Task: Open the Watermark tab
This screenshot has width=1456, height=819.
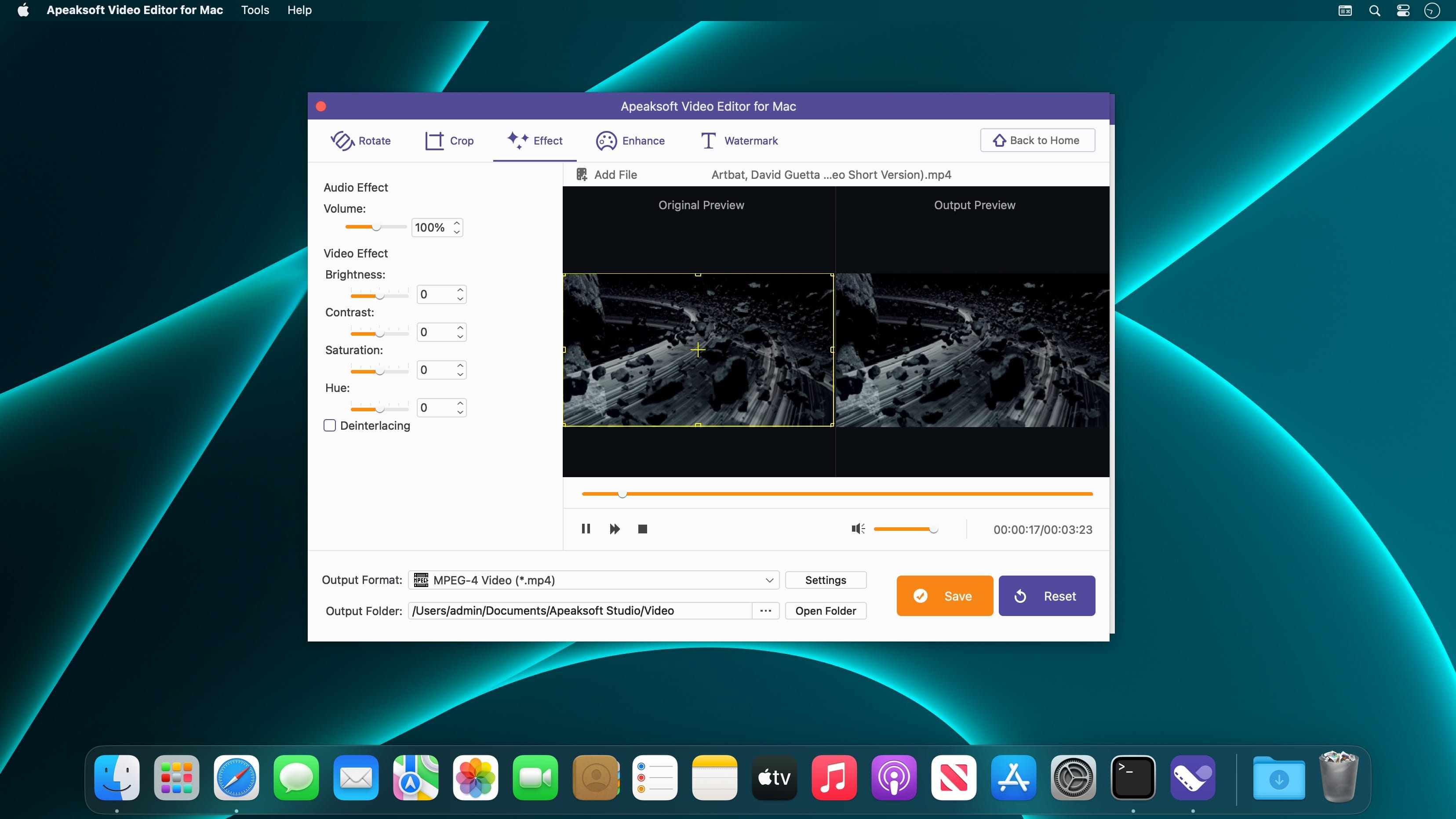Action: point(739,141)
